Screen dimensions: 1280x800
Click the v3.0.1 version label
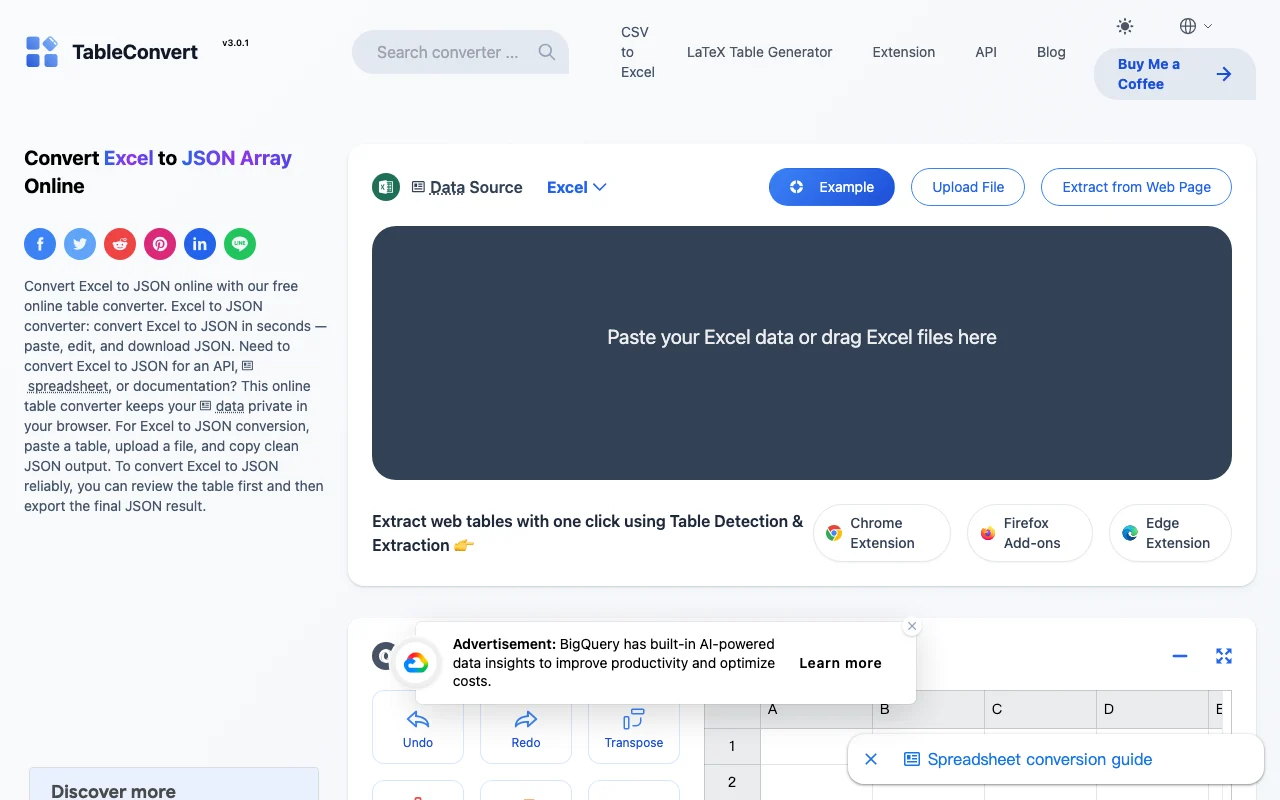coord(236,43)
